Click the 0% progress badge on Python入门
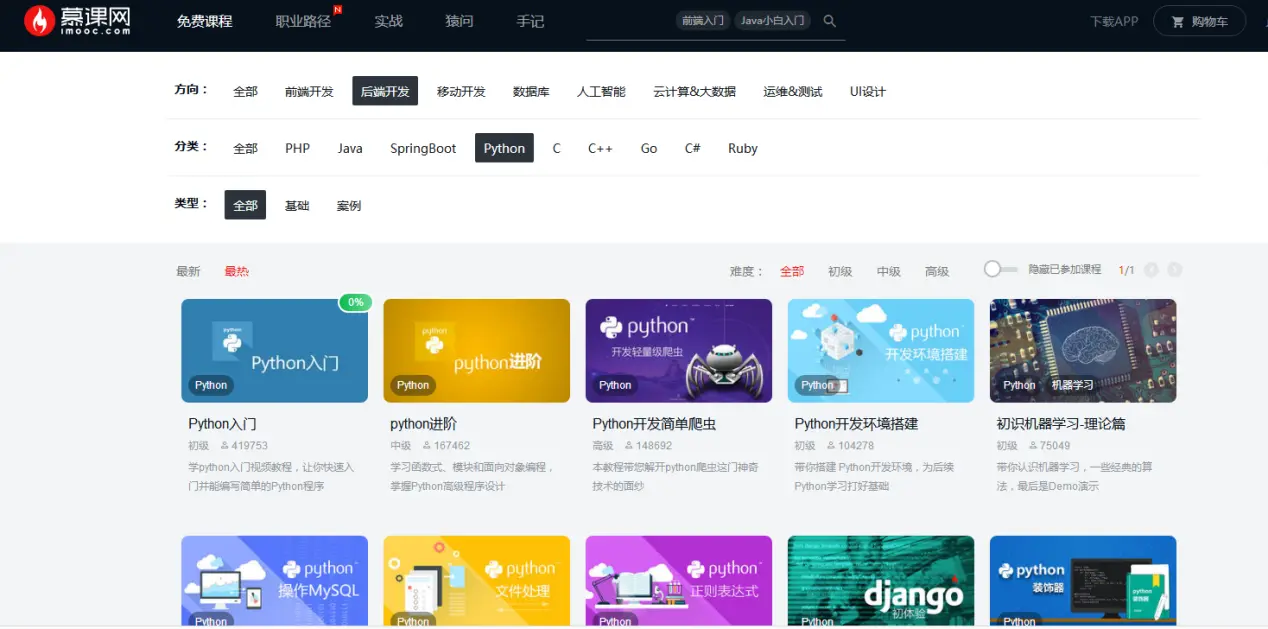 tap(355, 302)
